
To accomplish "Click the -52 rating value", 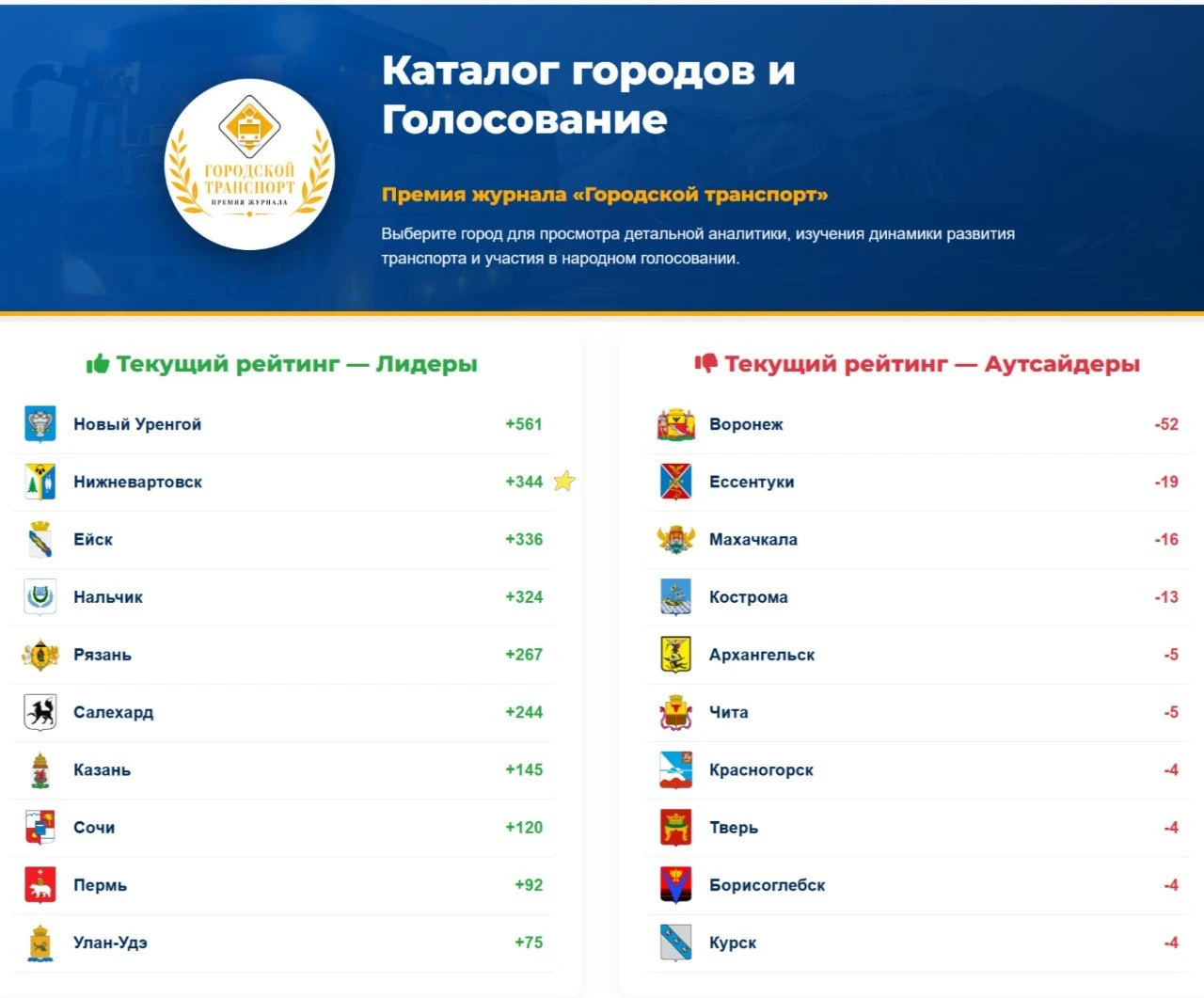I will coord(1166,424).
